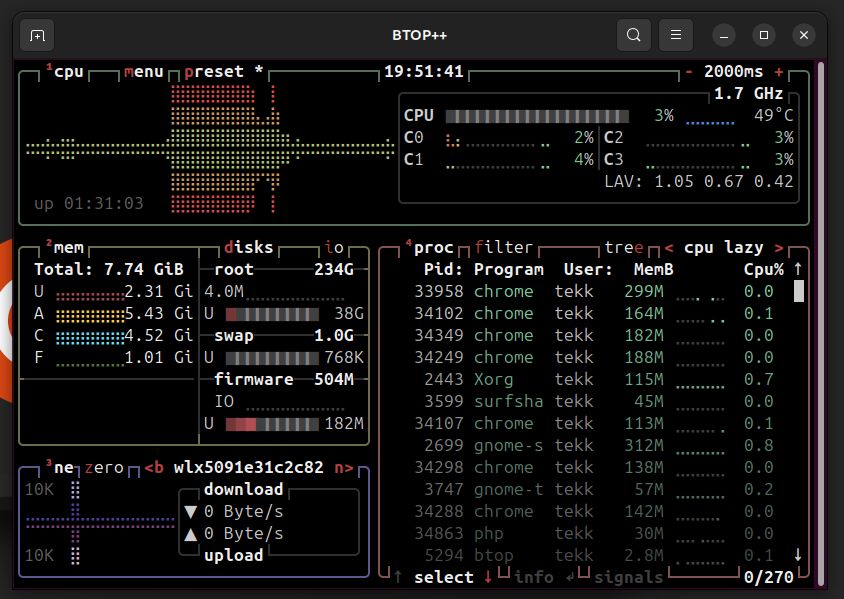Screen dimensions: 844x599
Task: Switch to next network interface n>
Action: (343, 468)
